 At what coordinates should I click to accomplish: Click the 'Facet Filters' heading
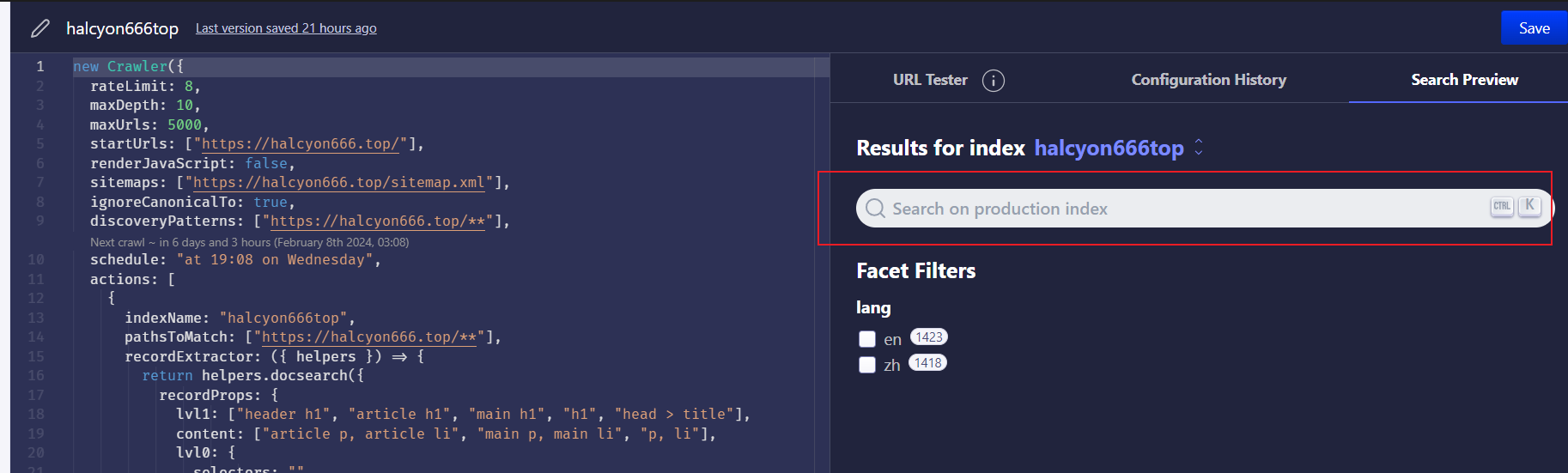pos(915,271)
